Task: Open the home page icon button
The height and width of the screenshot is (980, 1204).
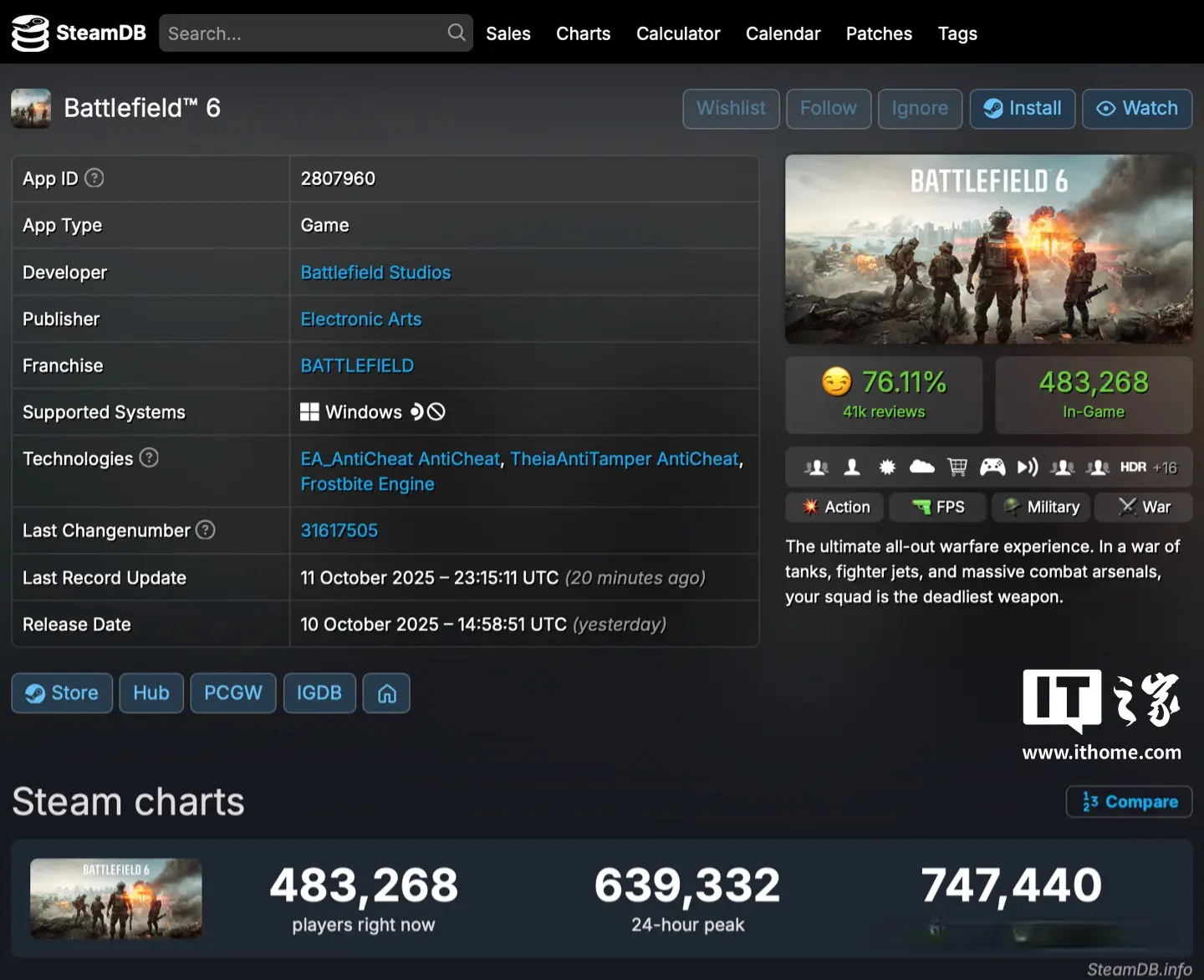Action: (386, 693)
